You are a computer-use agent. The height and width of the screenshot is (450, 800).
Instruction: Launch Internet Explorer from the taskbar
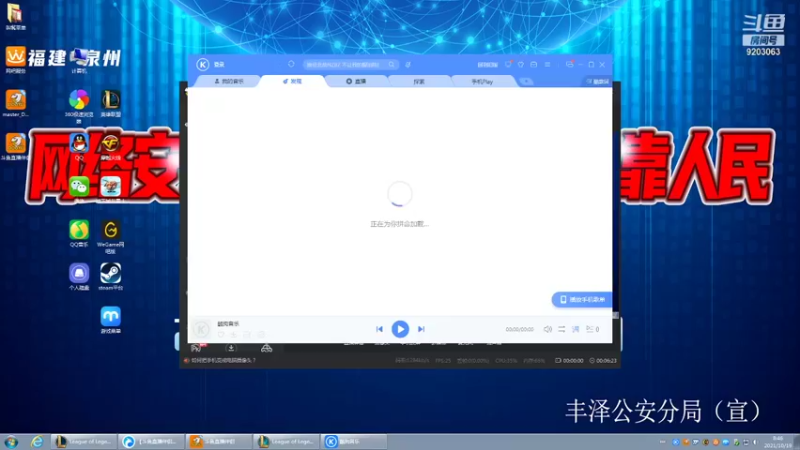[37, 442]
